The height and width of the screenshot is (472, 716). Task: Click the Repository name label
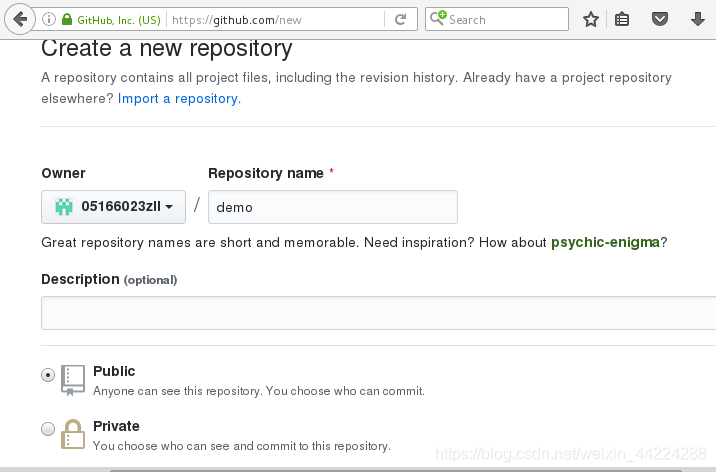coord(266,173)
